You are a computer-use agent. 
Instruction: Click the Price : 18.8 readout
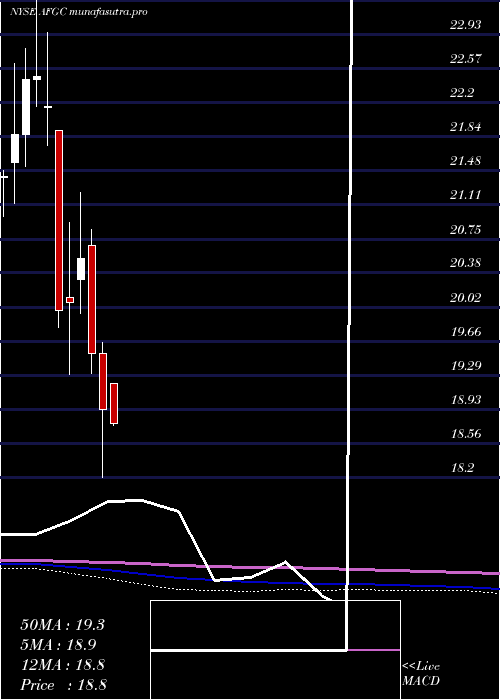(x=63, y=685)
